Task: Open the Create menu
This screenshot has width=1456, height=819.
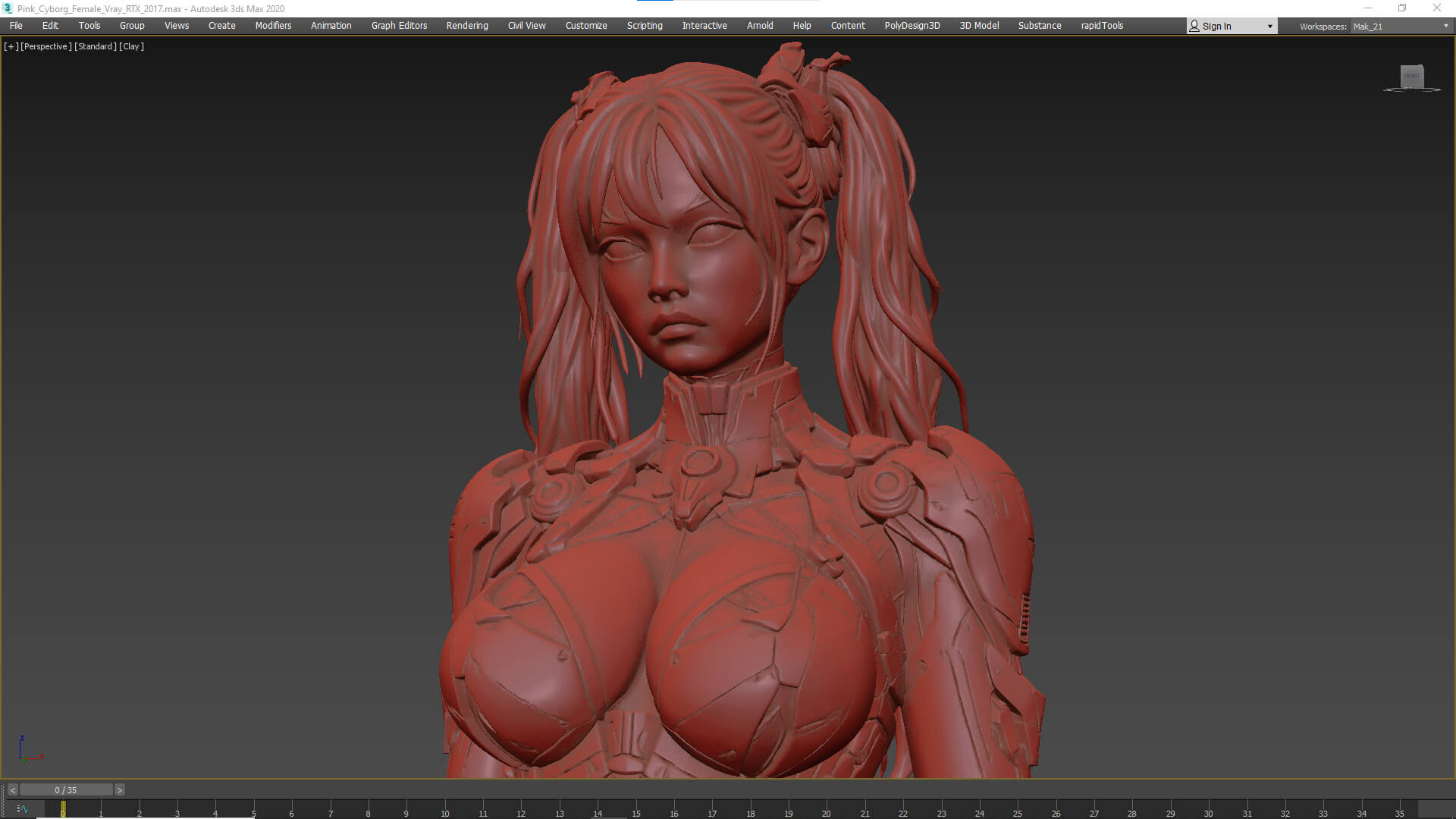Action: (x=222, y=26)
